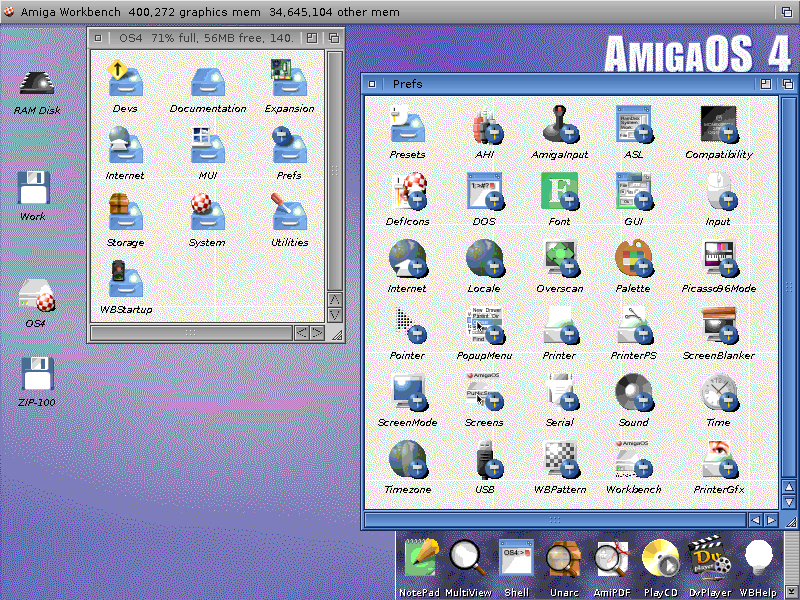Open Shell from the dock
Screen dimensions: 800x600
click(516, 560)
